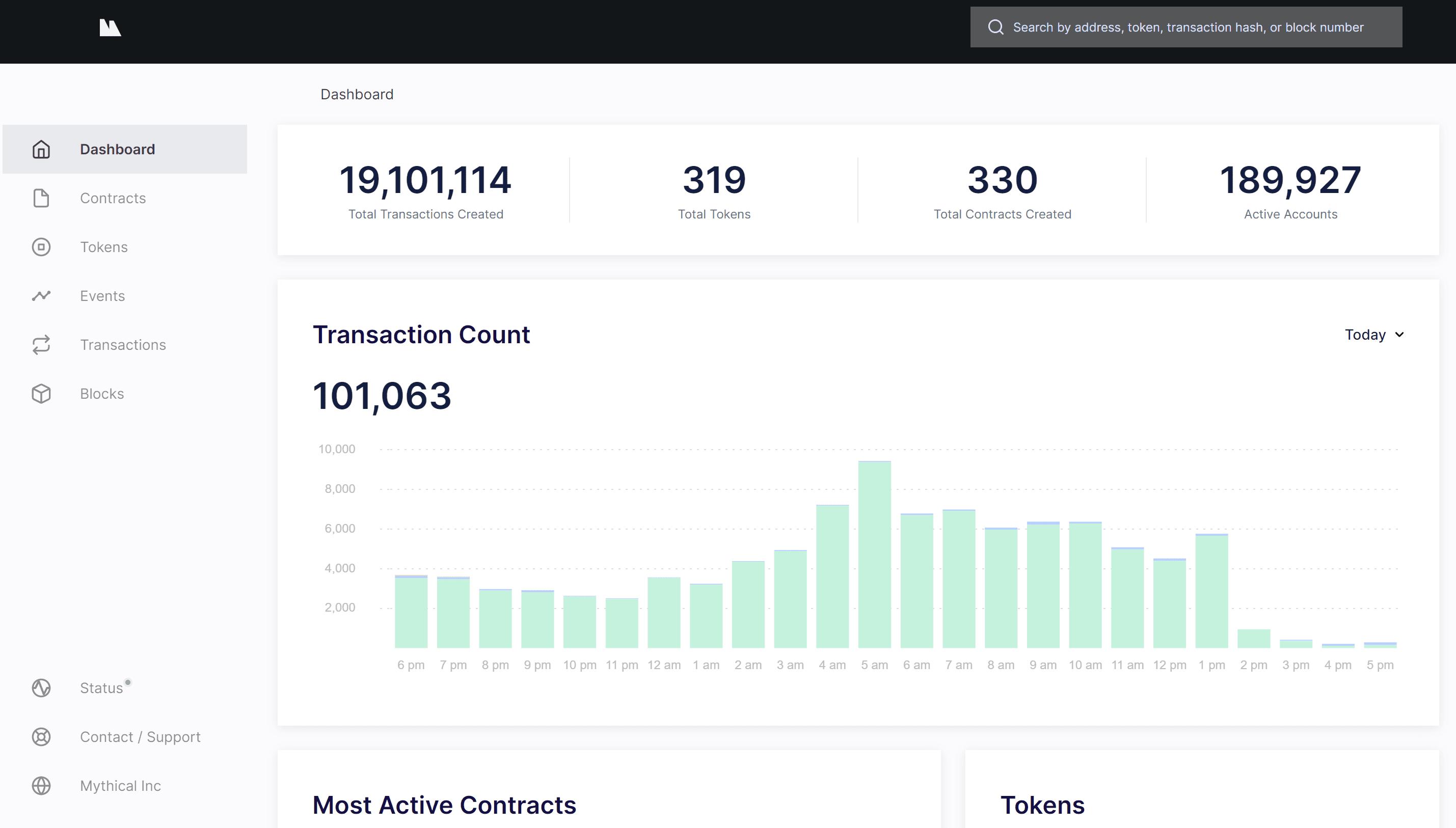The width and height of the screenshot is (1456, 828).
Task: Click the search magnifier icon
Action: coord(995,27)
